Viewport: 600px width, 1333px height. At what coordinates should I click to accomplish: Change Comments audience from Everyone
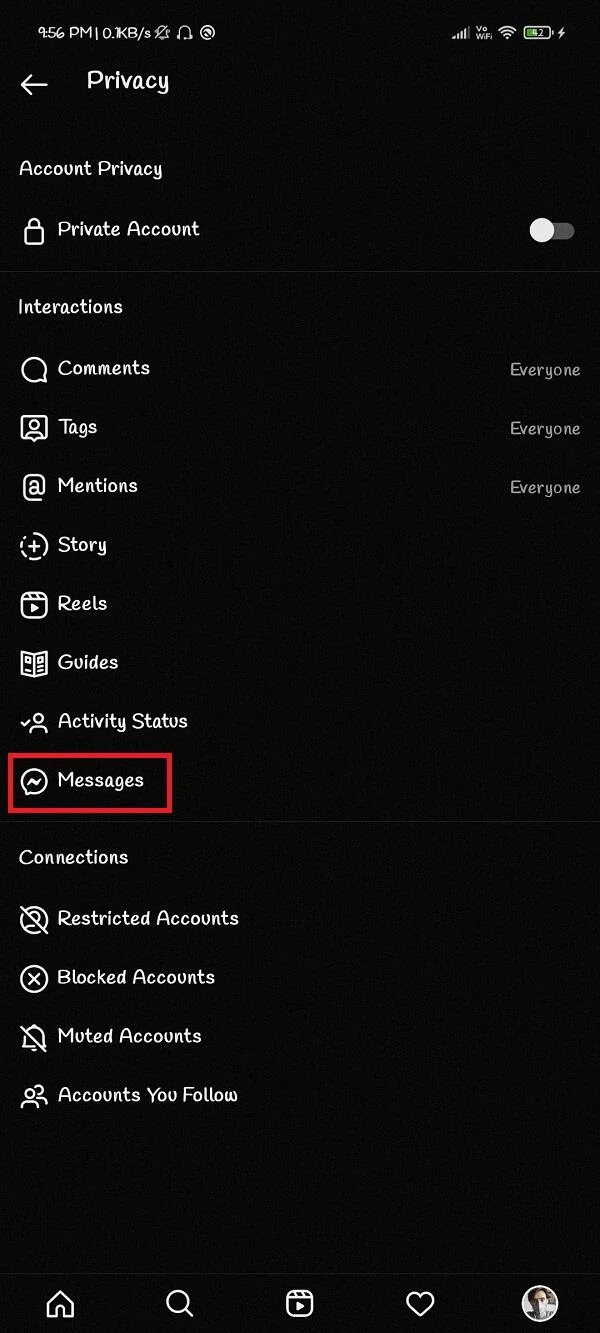pyautogui.click(x=545, y=369)
